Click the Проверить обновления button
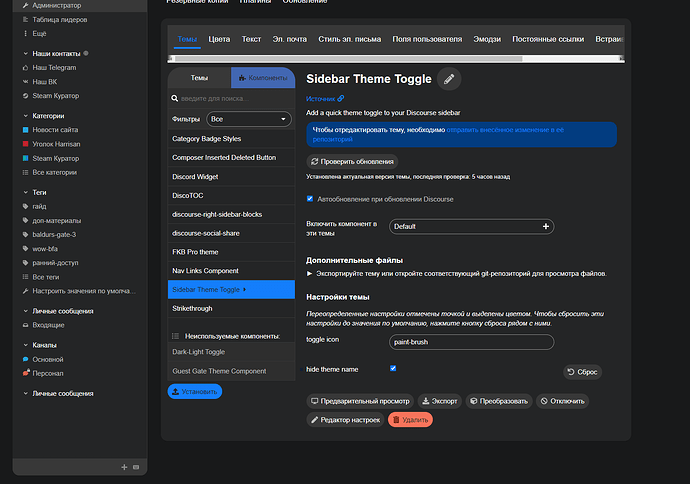This screenshot has height=484, width=690. 352,161
